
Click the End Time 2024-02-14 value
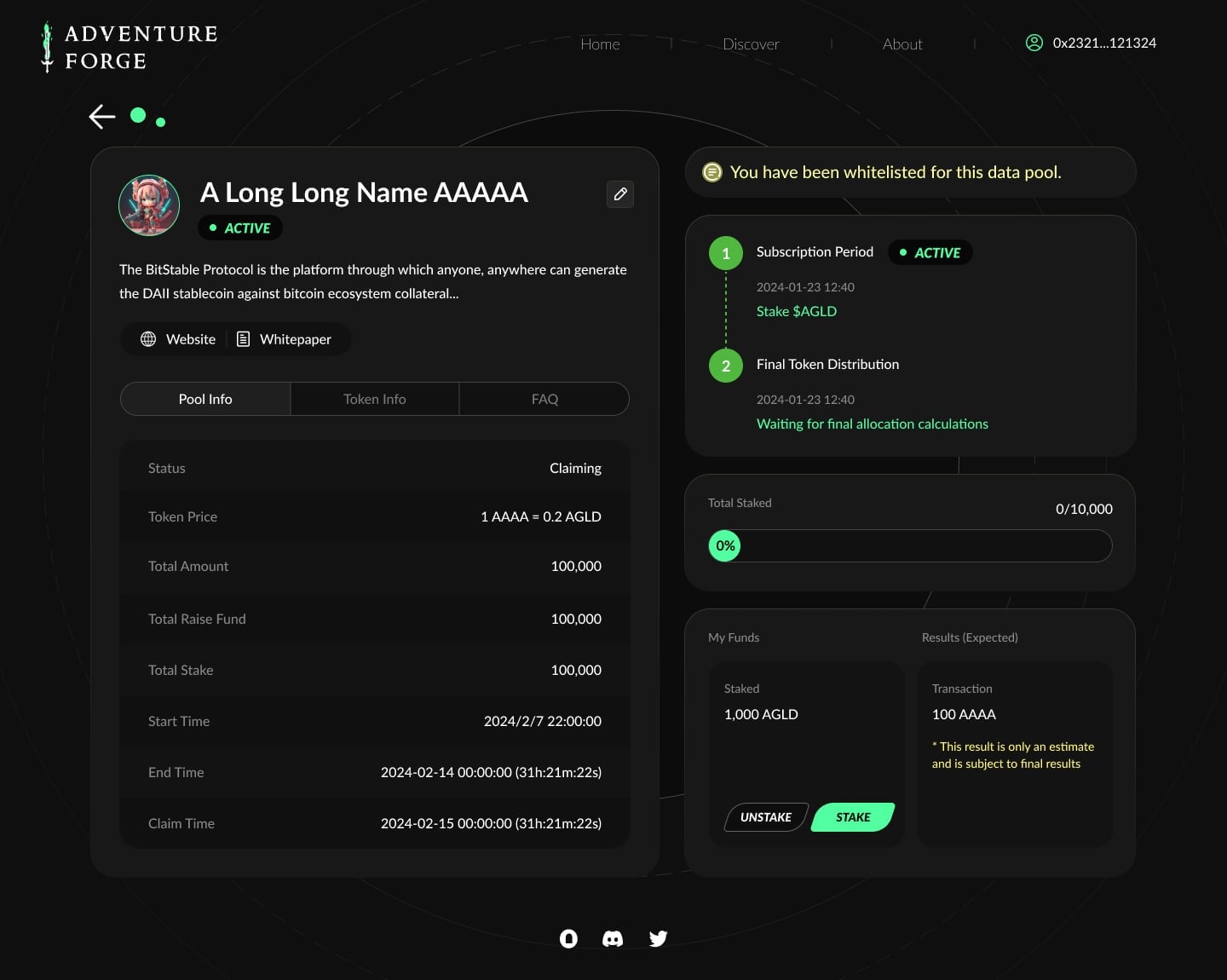click(491, 772)
